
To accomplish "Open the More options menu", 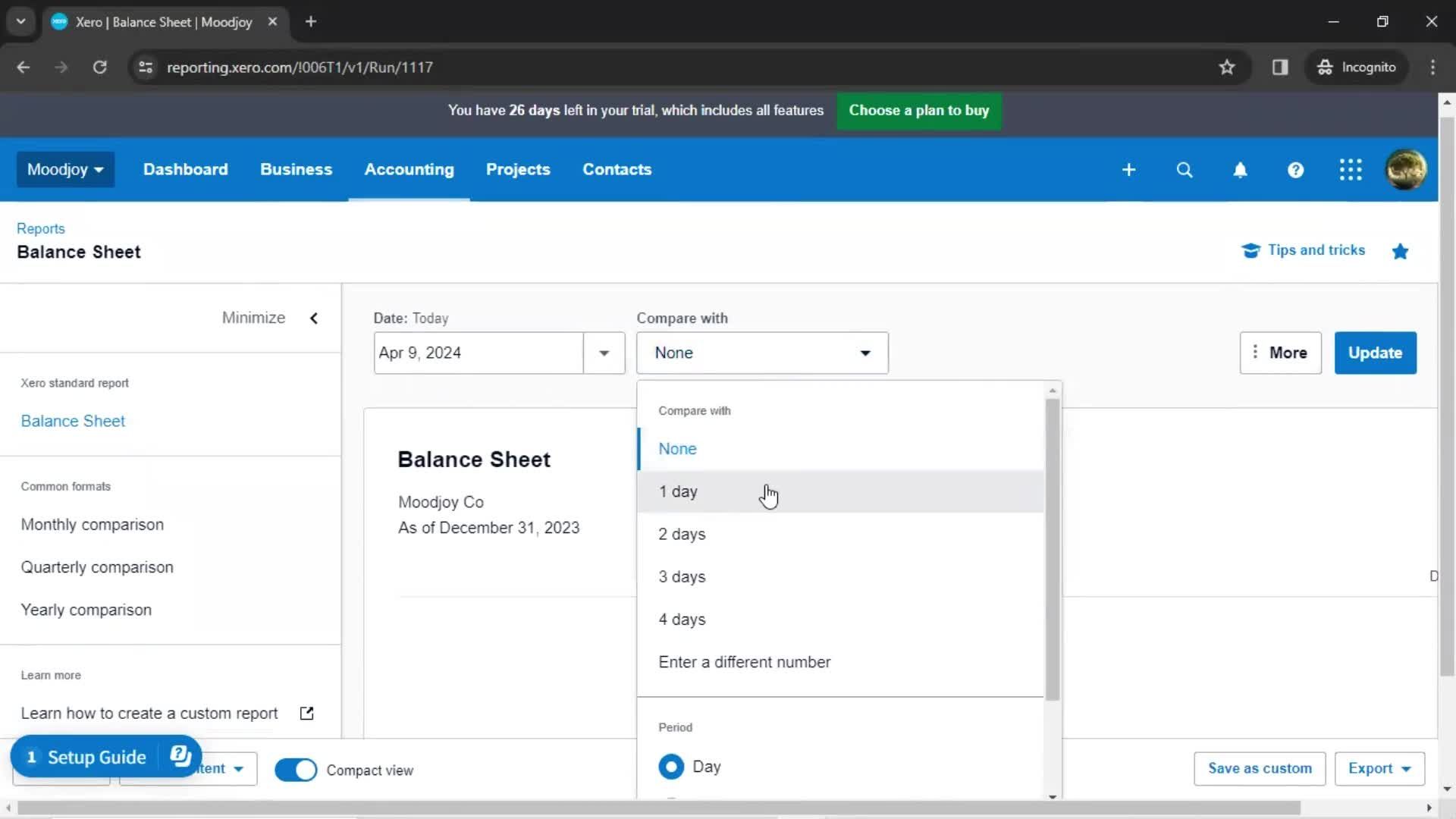I will coord(1280,353).
